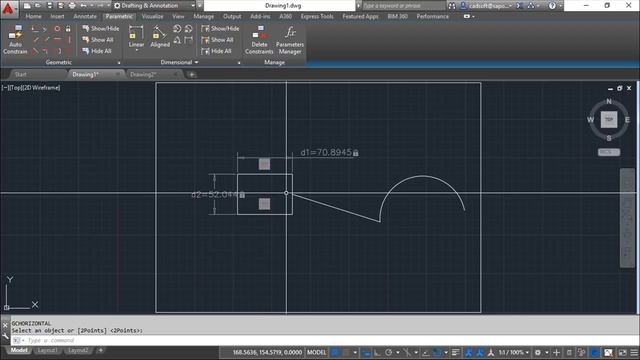
Task: Open the Geometric panel dialog launcher arrow
Action: tap(119, 63)
